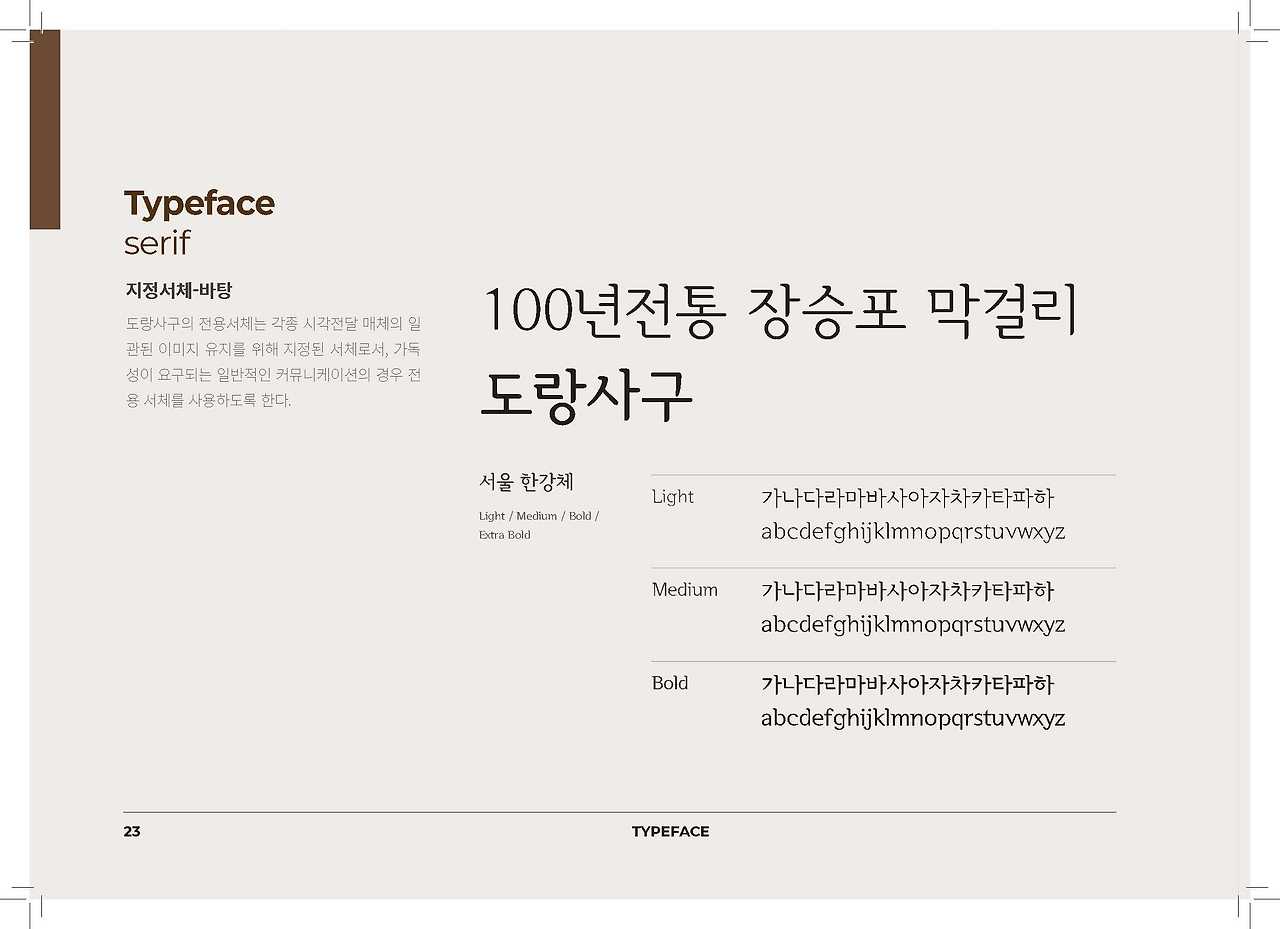Click the "Bold" weight row label
The image size is (1280, 929).
pyautogui.click(x=670, y=683)
